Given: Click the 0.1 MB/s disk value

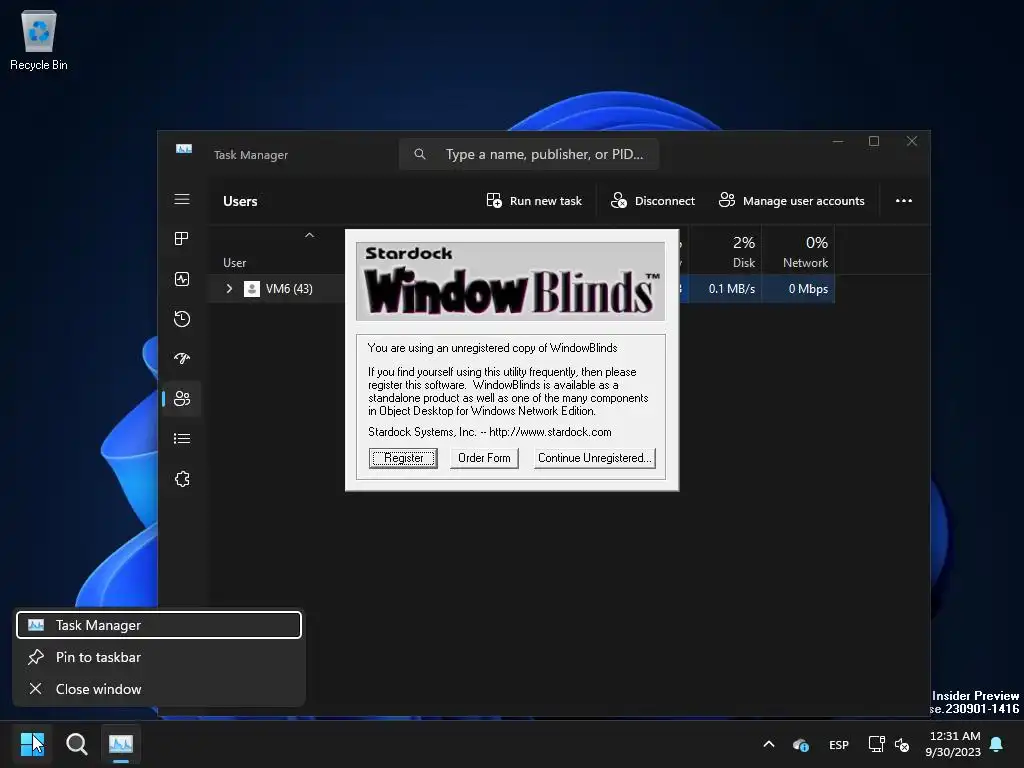Looking at the screenshot, I should click(731, 289).
